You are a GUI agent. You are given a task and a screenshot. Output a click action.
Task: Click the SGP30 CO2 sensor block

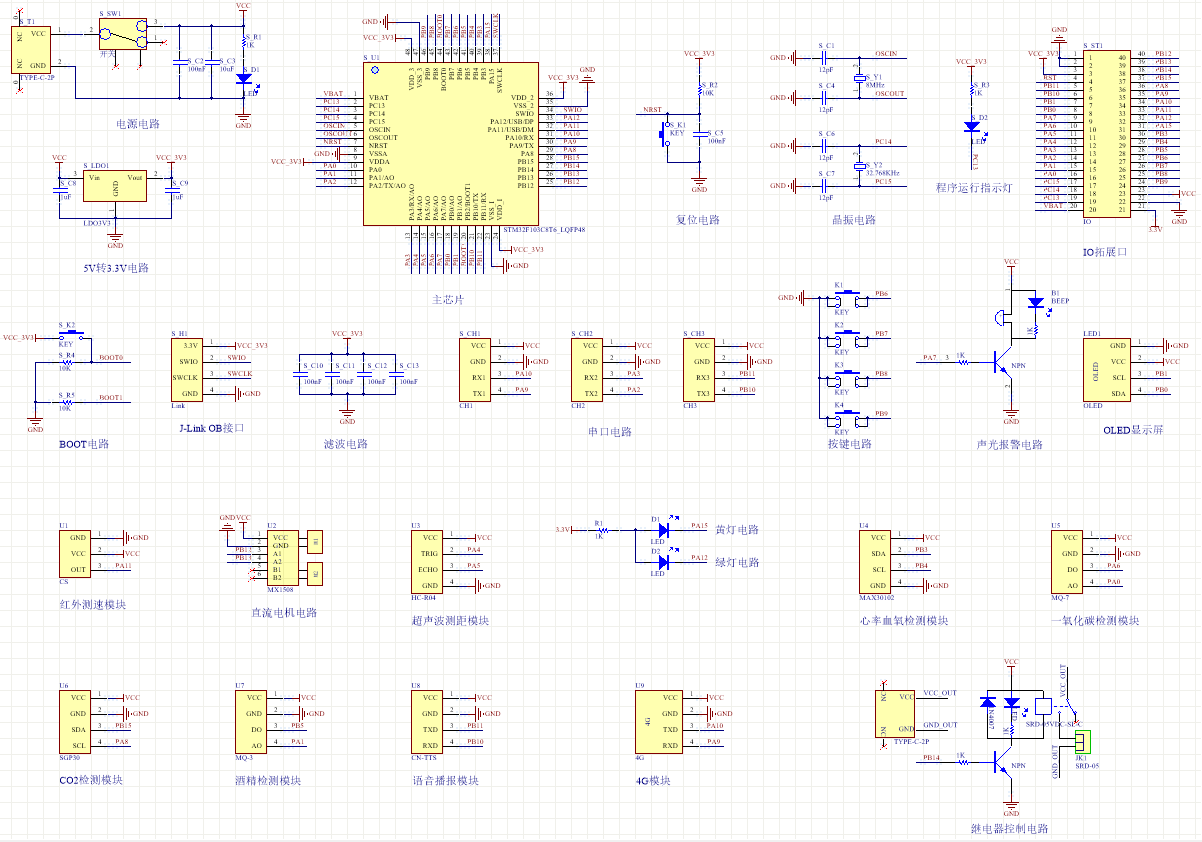(77, 722)
